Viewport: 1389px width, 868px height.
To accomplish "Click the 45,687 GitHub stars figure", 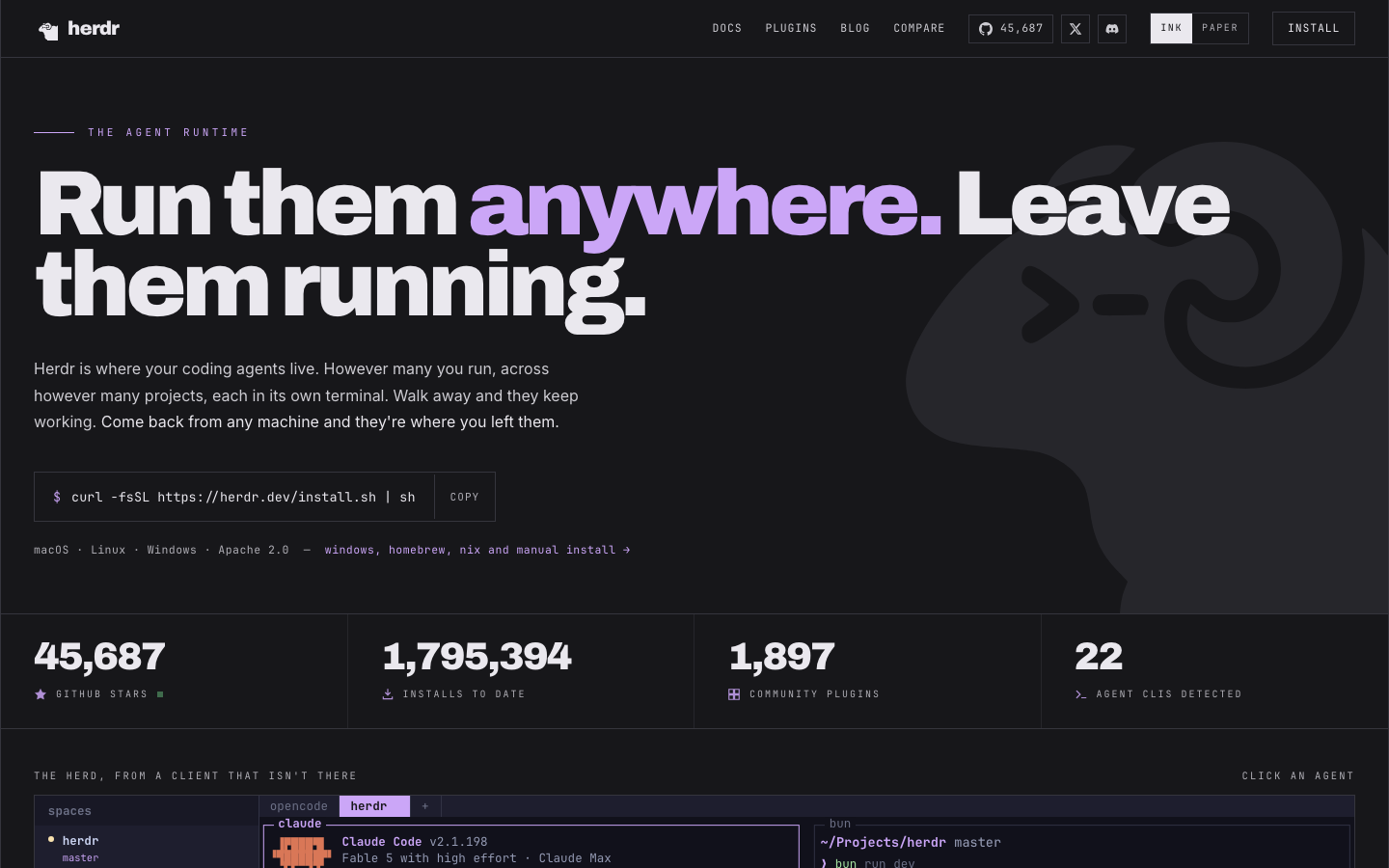I will coord(99,657).
